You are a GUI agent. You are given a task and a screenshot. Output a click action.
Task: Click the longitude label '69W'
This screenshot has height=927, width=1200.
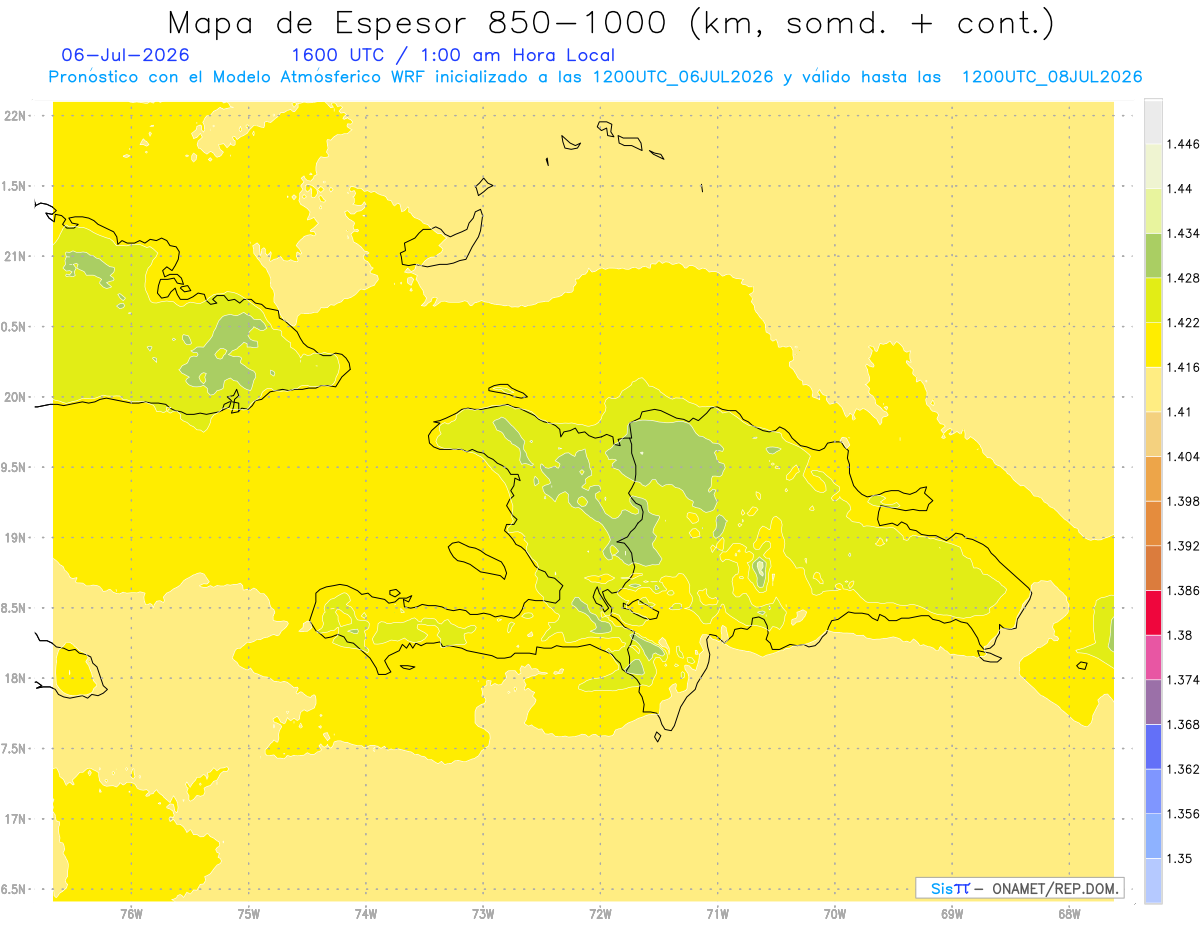(951, 913)
